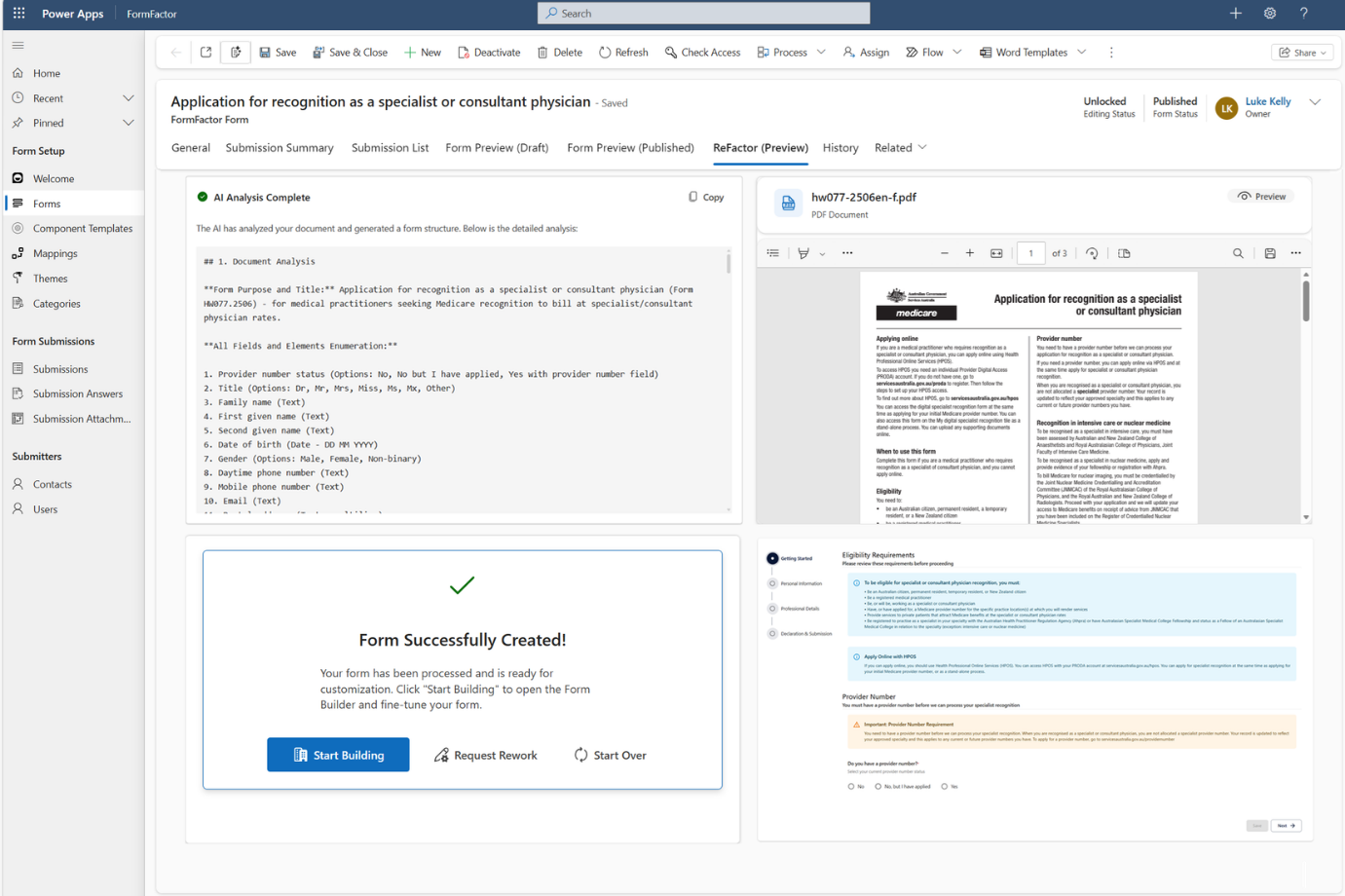Screen dimensions: 1345x896
Task: Click the top Search box
Action: pos(703,14)
